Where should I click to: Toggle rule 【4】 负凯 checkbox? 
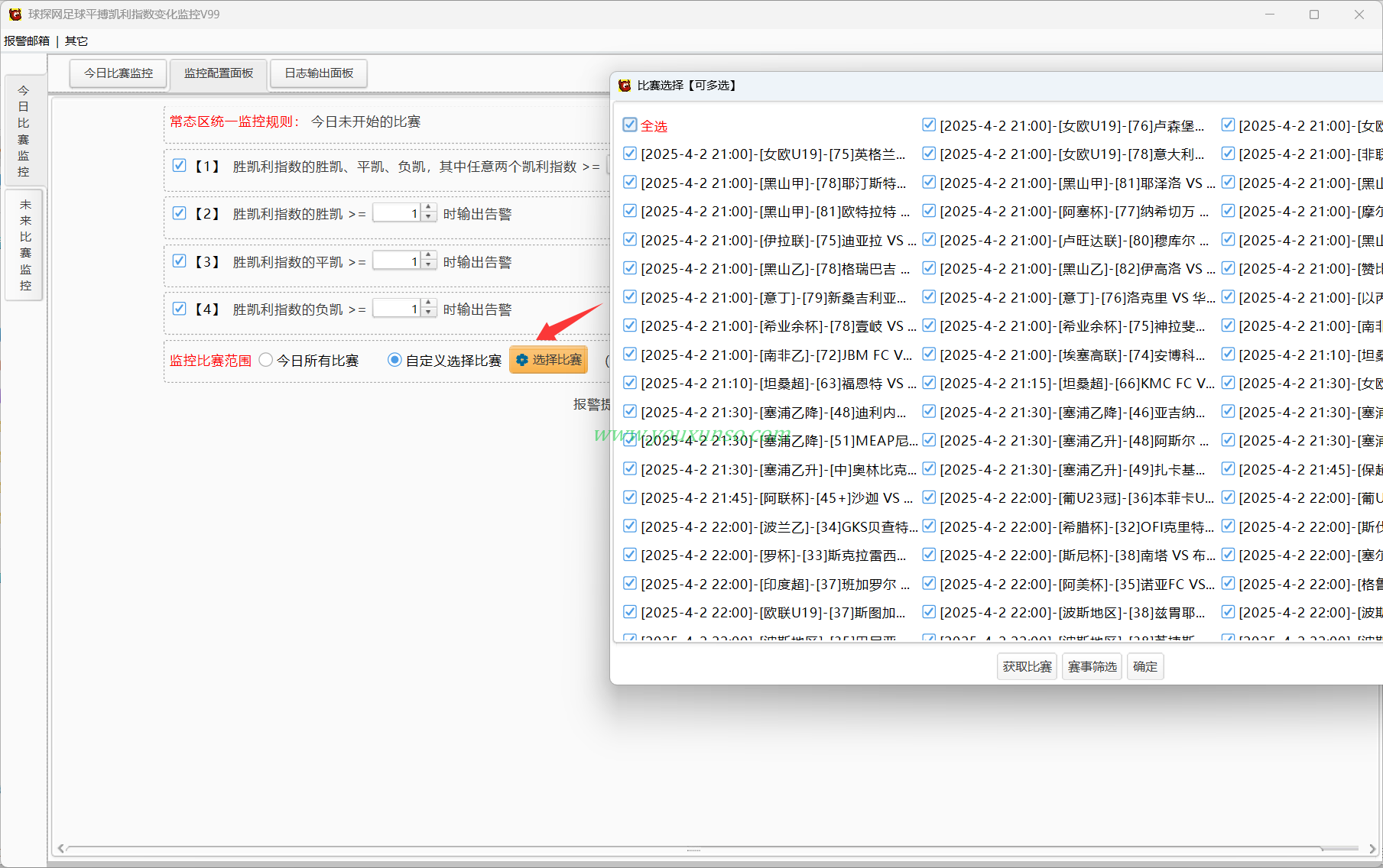(179, 309)
